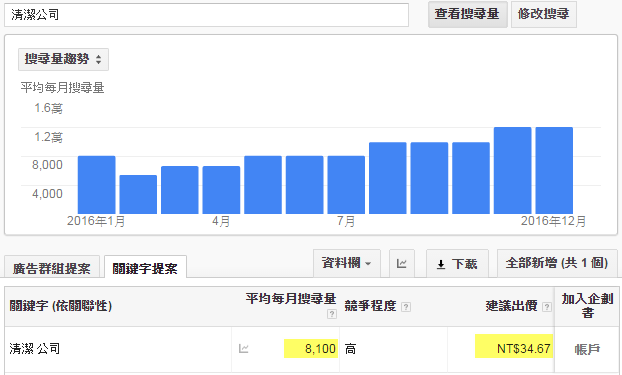Click 加入企劃書 column header
622x375 pixels.
587,306
